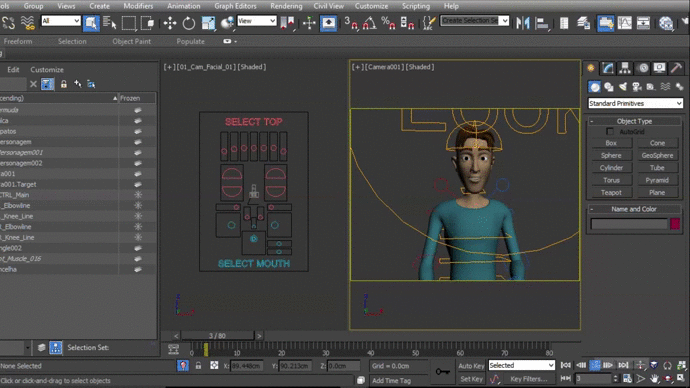Open the selection filter All dropdown

coord(61,21)
